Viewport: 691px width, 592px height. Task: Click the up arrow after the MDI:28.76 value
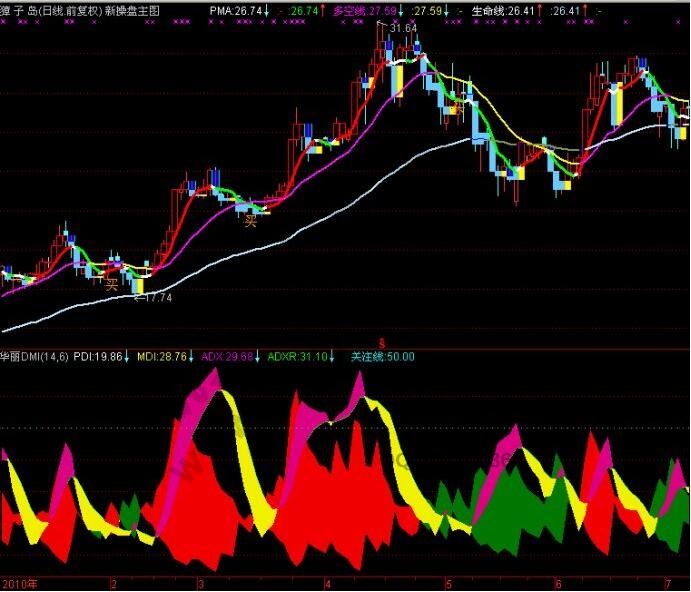click(193, 356)
